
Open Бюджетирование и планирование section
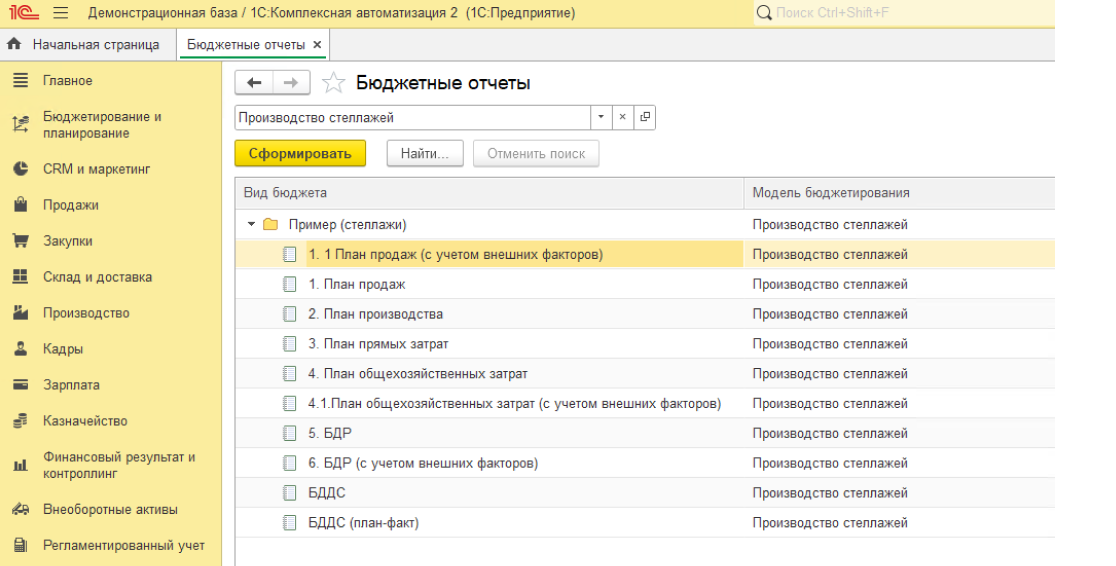click(x=102, y=125)
